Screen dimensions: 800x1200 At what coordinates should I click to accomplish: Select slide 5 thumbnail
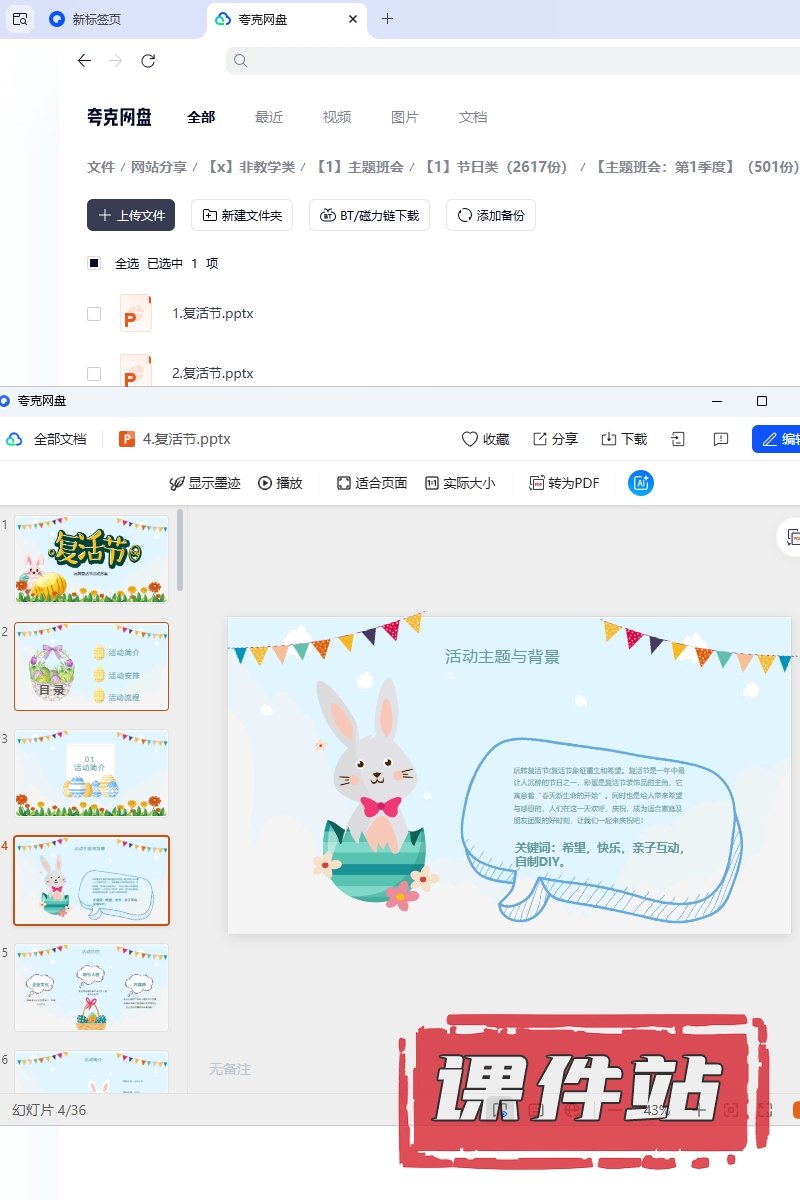[92, 987]
